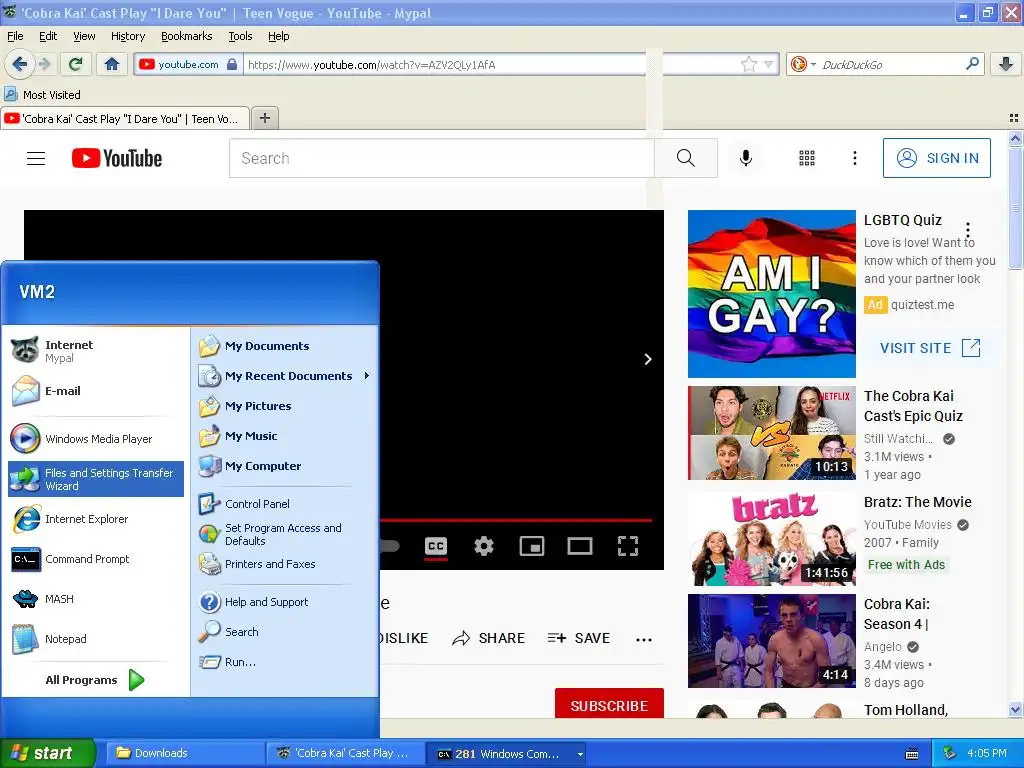Viewport: 1024px width, 768px height.
Task: Open Run... from the Start menu
Action: click(x=285, y=662)
